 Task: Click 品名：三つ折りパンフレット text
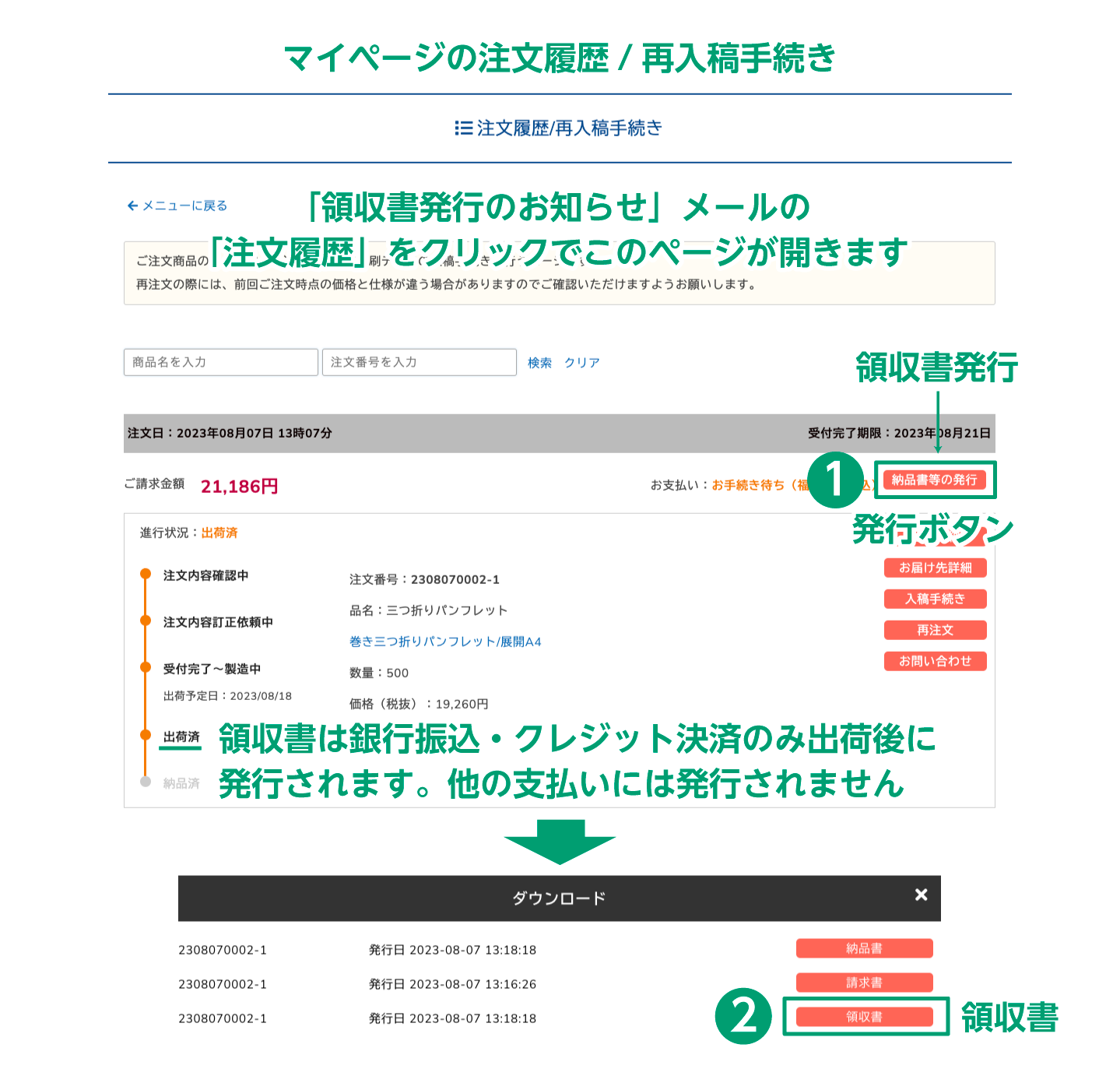428,610
